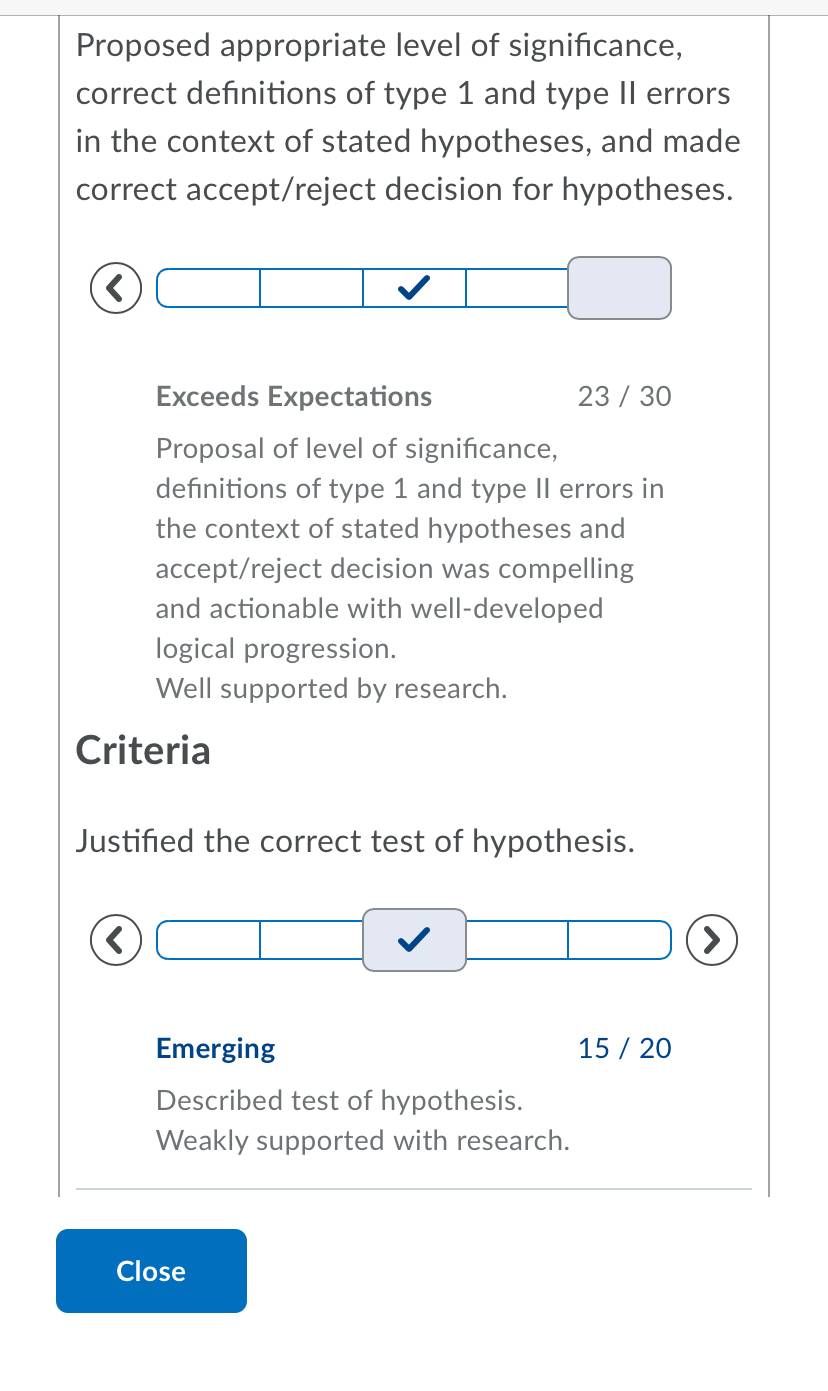This screenshot has height=1391, width=828.
Task: Choose the second level of the hypothesis test criterion
Action: (x=311, y=941)
